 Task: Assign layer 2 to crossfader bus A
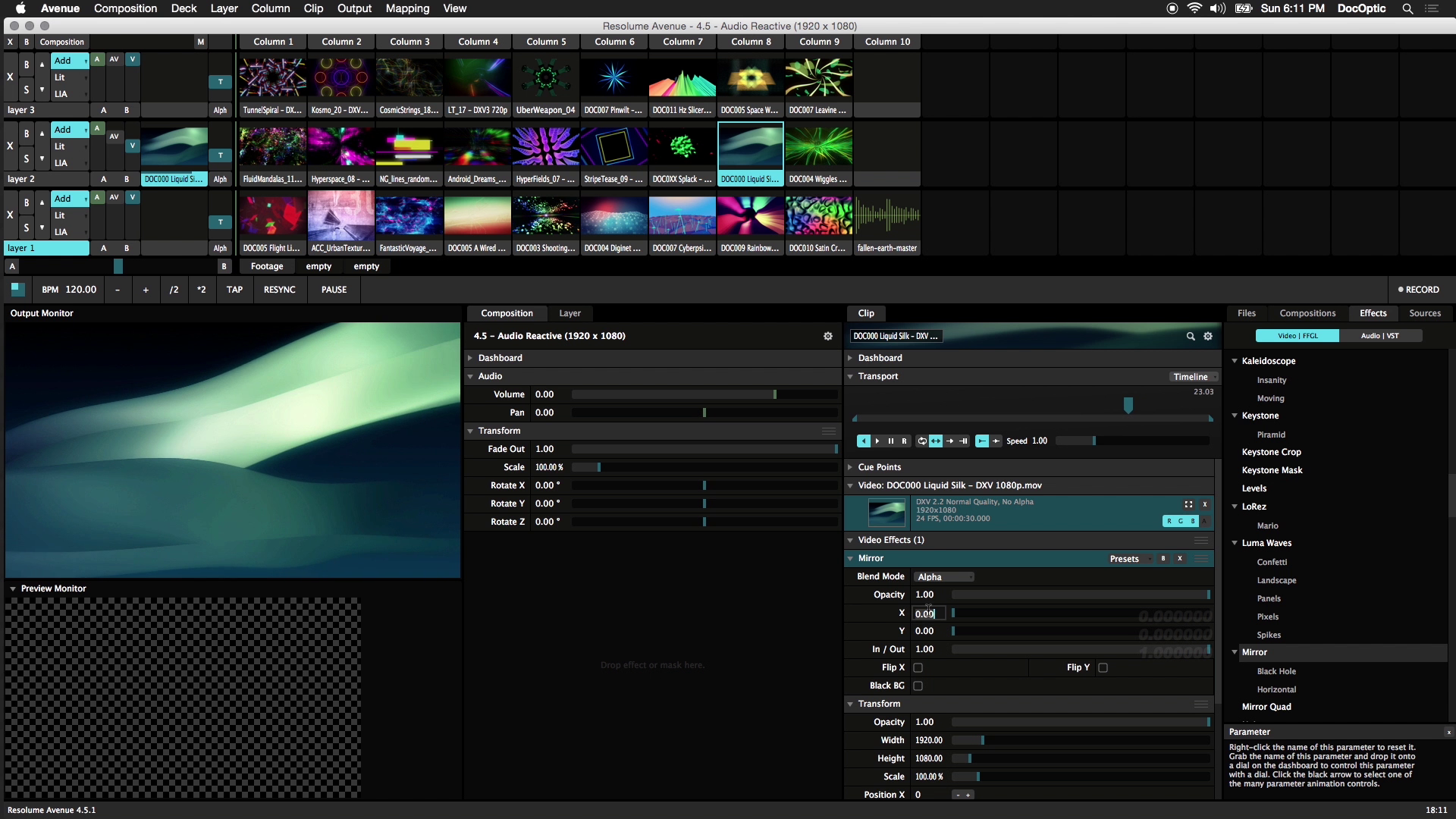(x=104, y=180)
